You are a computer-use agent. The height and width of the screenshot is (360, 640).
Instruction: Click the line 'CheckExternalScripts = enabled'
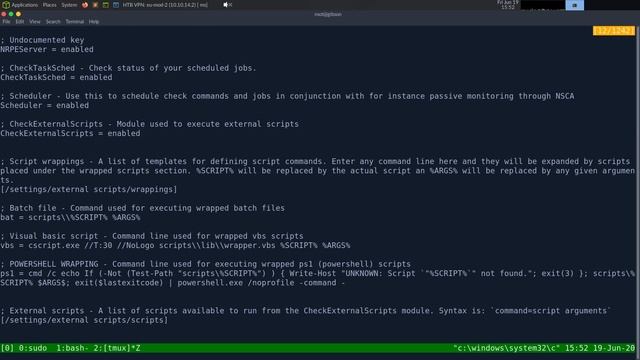coord(70,133)
